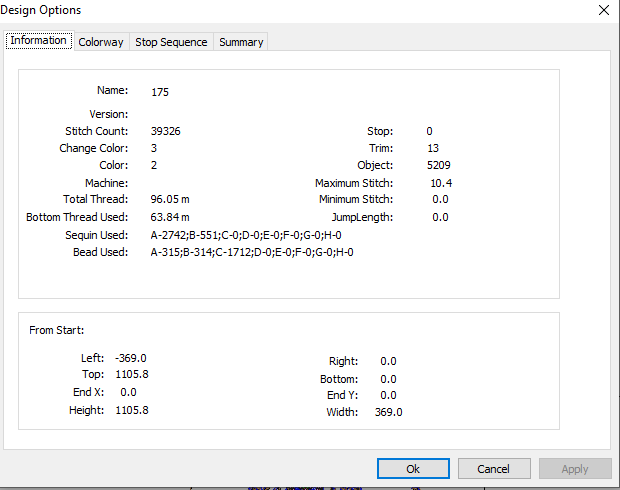
Task: Click the Left value -369.0
Action: [131, 358]
